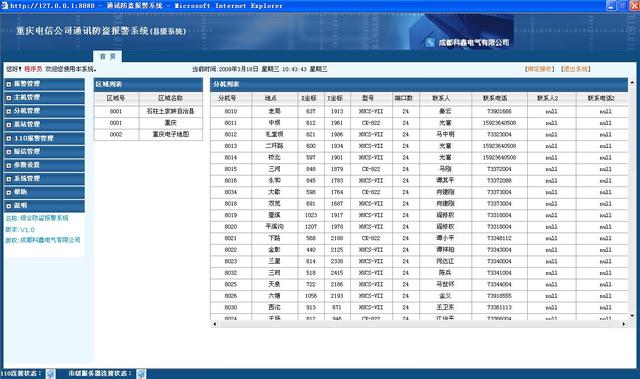640x379 pixels.
Task: Expand 主机管理 via its plus icon
Action: click(9, 98)
